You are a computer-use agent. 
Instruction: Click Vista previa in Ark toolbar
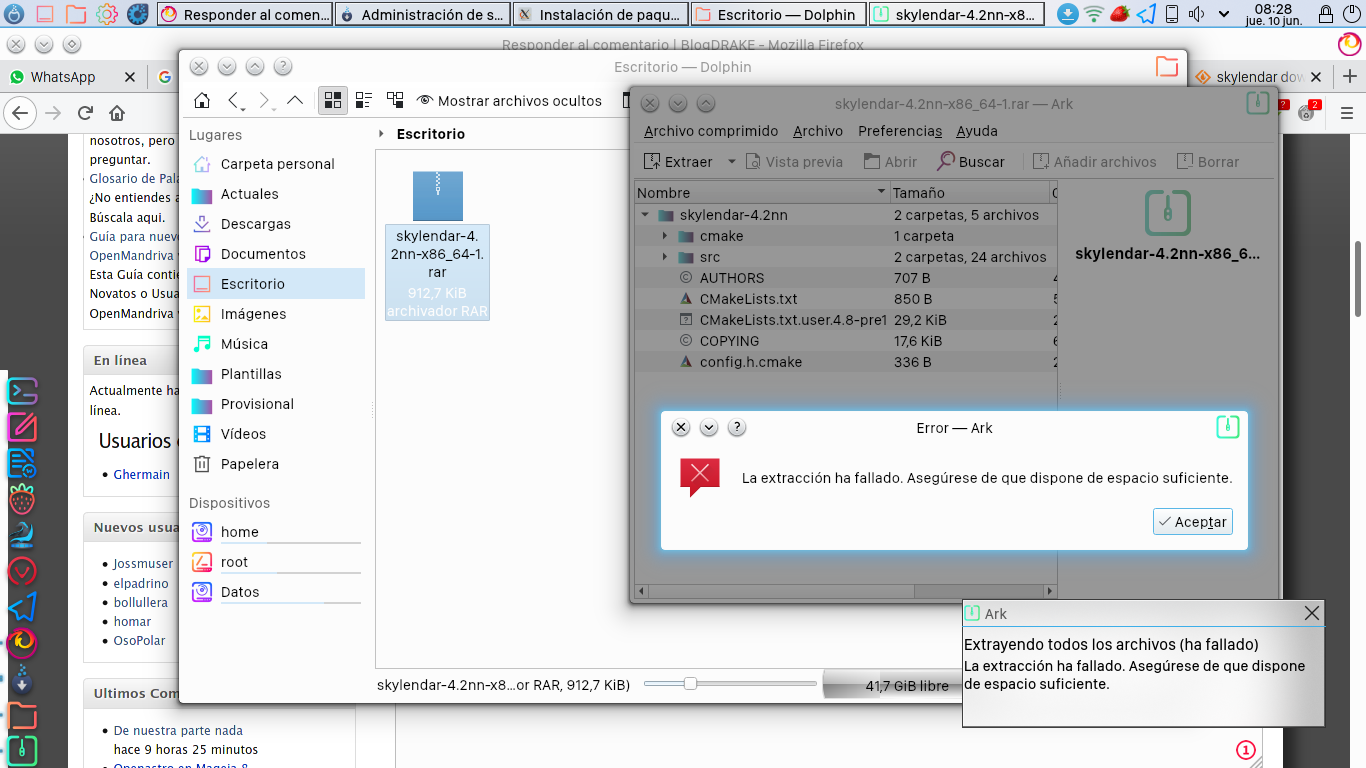click(x=795, y=161)
